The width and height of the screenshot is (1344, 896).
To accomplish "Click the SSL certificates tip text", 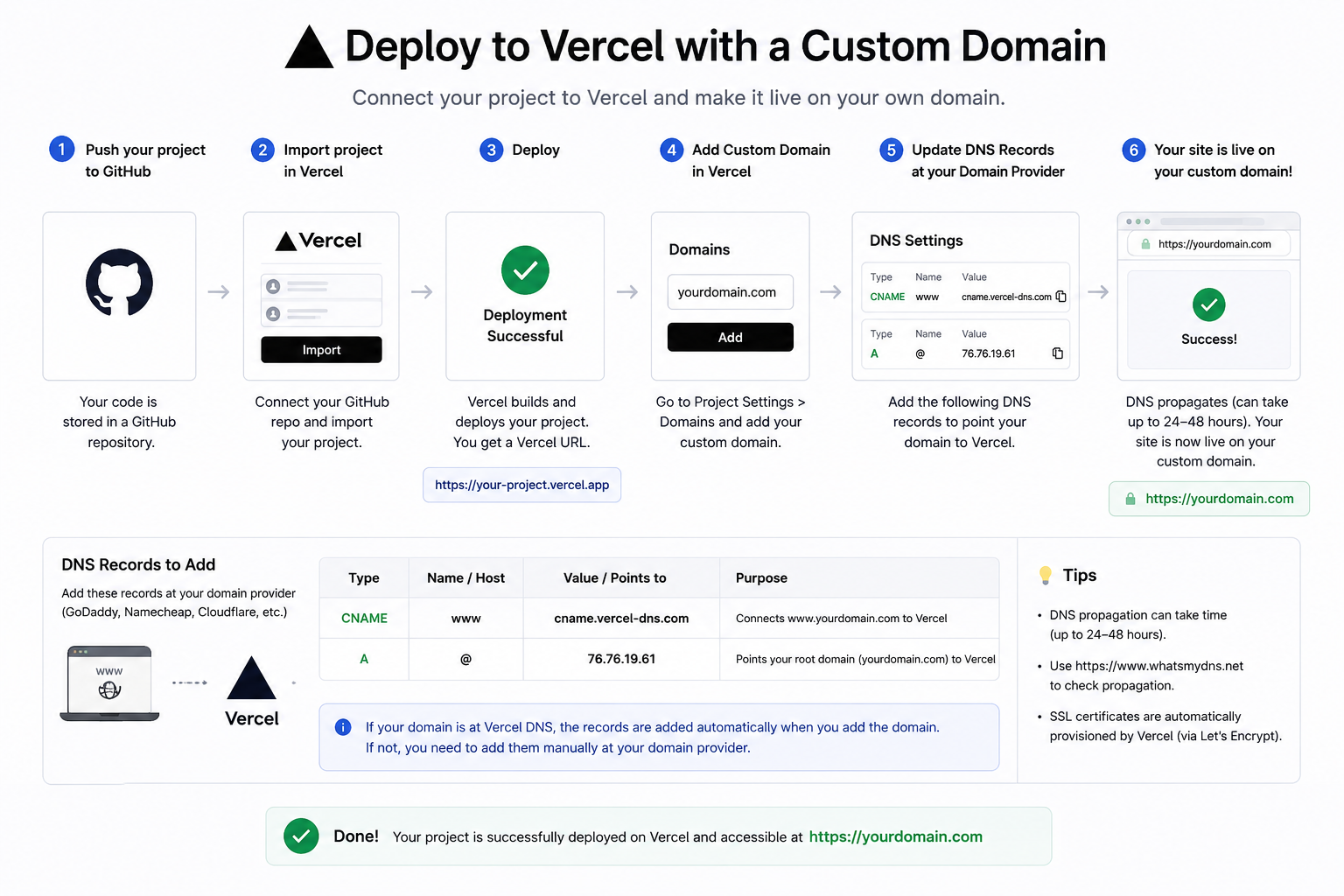I will pyautogui.click(x=1165, y=726).
